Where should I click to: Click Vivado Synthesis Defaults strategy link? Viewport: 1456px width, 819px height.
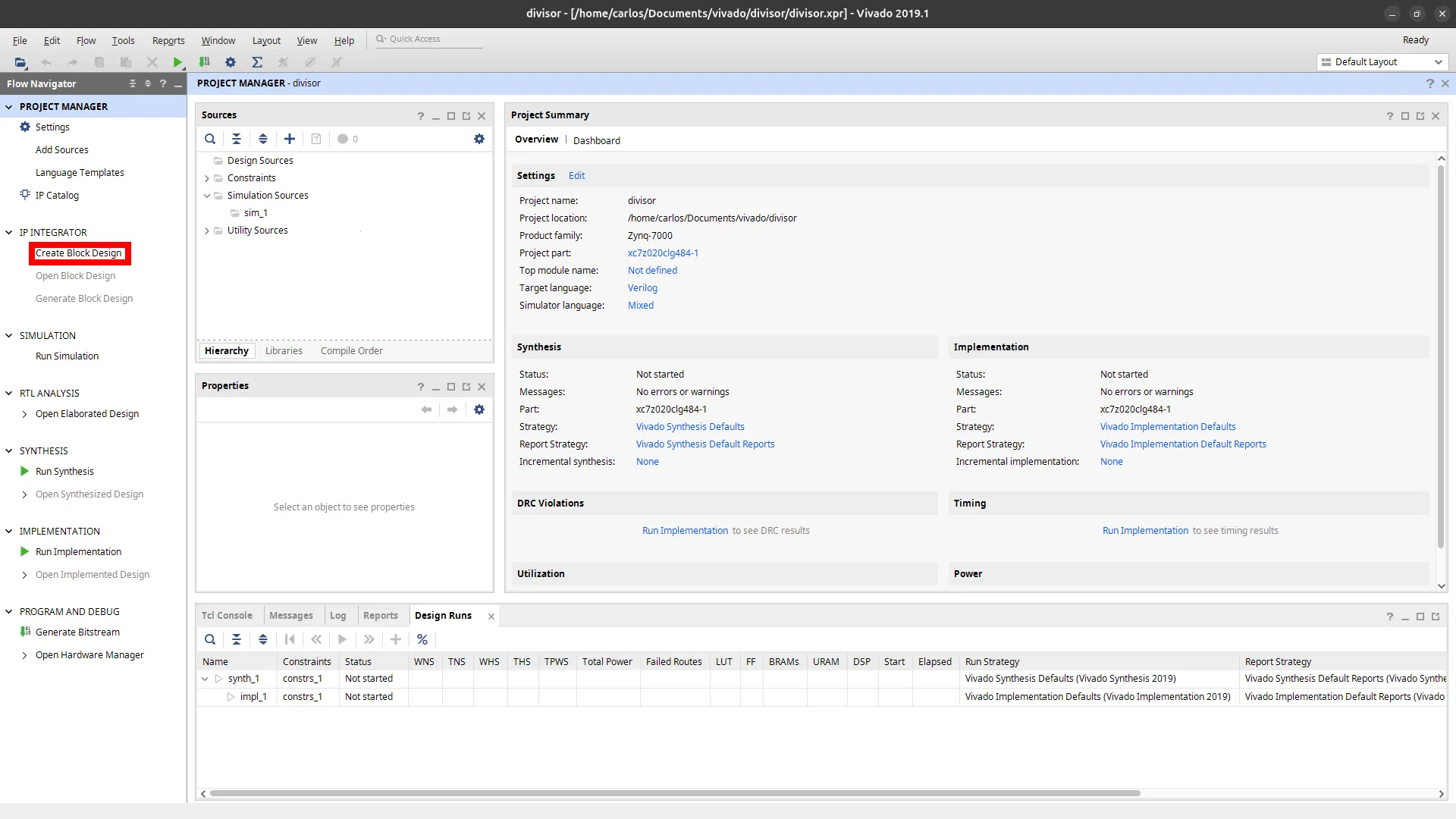tap(690, 427)
